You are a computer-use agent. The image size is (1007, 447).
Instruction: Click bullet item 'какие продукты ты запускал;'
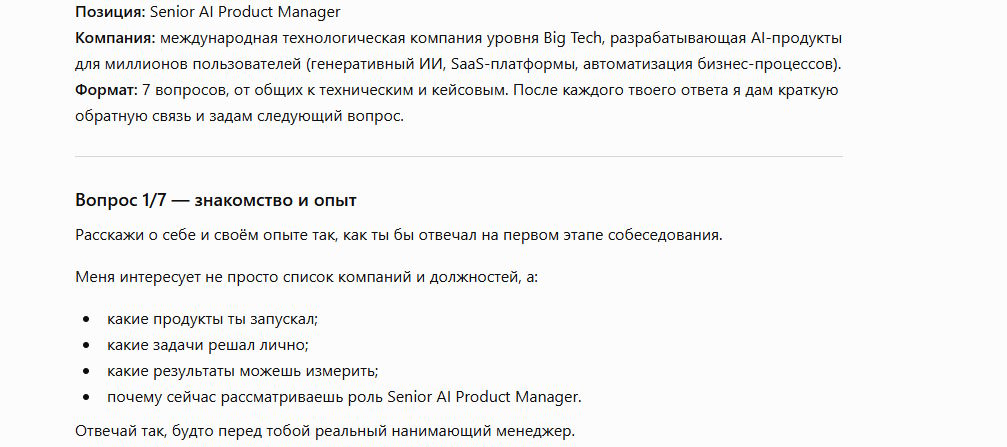coord(213,319)
